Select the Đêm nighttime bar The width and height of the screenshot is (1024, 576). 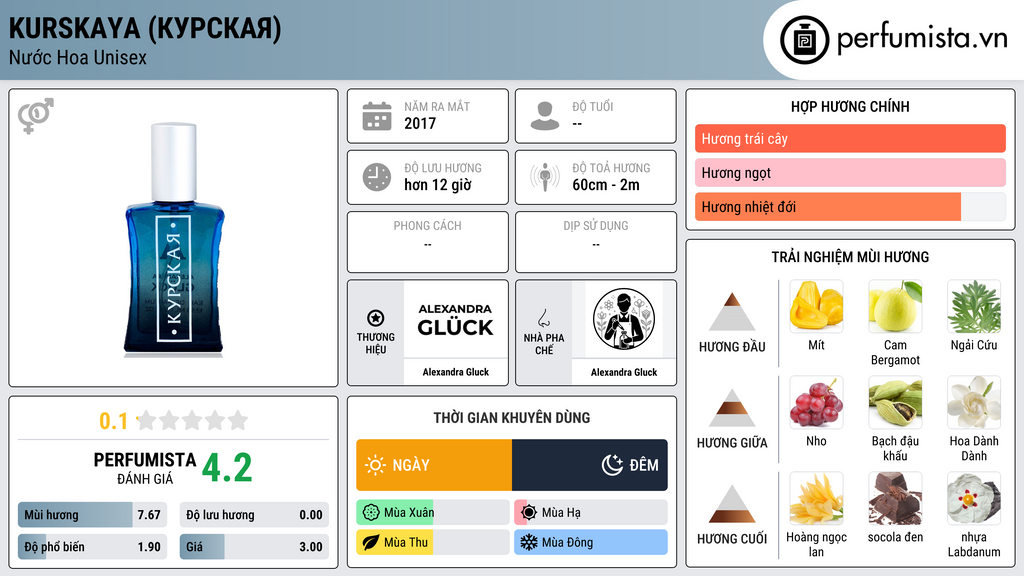[590, 465]
